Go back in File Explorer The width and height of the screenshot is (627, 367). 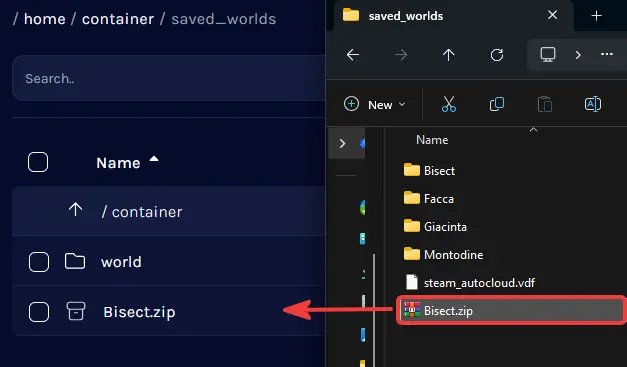coord(353,55)
